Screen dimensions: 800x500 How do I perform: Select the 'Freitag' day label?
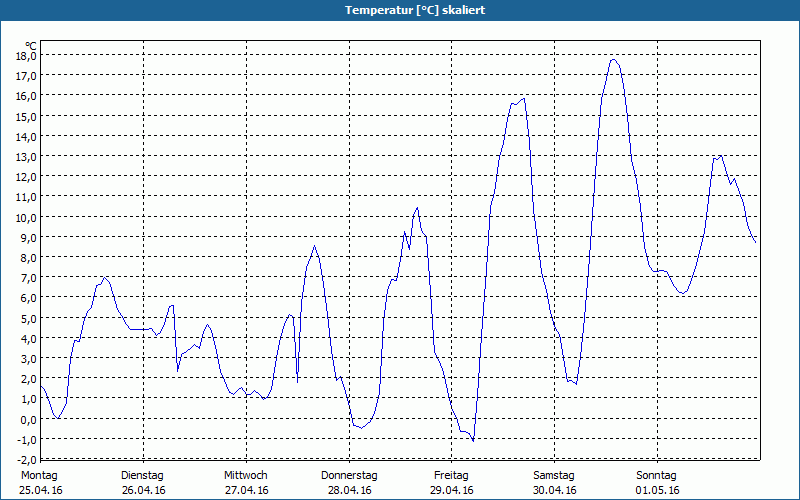click(451, 476)
